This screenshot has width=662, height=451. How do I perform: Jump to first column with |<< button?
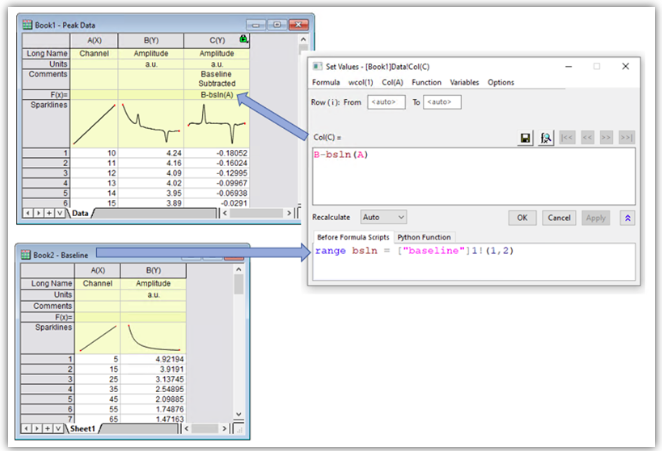tap(567, 138)
